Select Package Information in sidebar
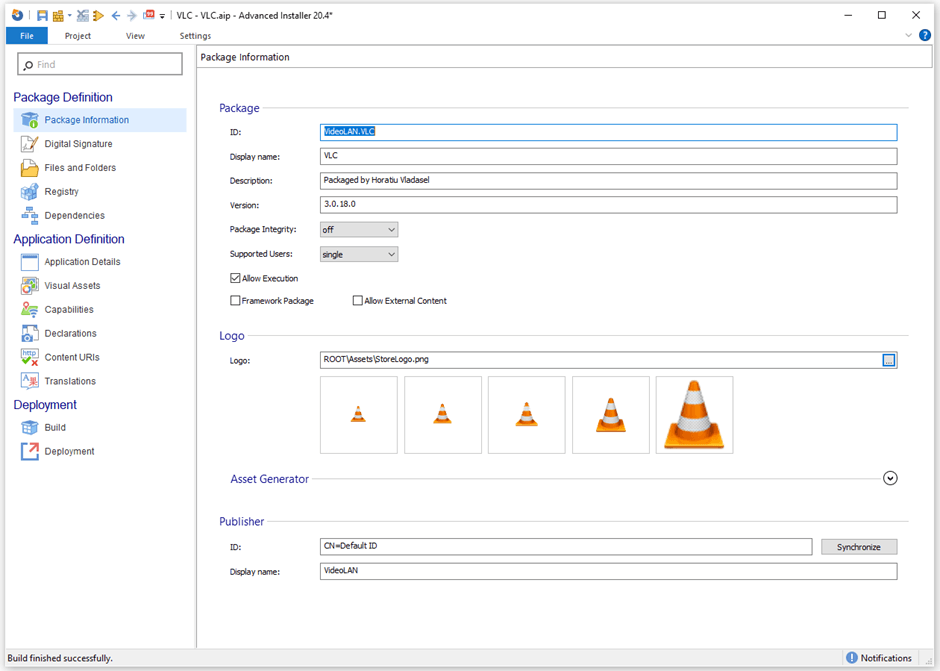The width and height of the screenshot is (940, 671). click(x=100, y=120)
